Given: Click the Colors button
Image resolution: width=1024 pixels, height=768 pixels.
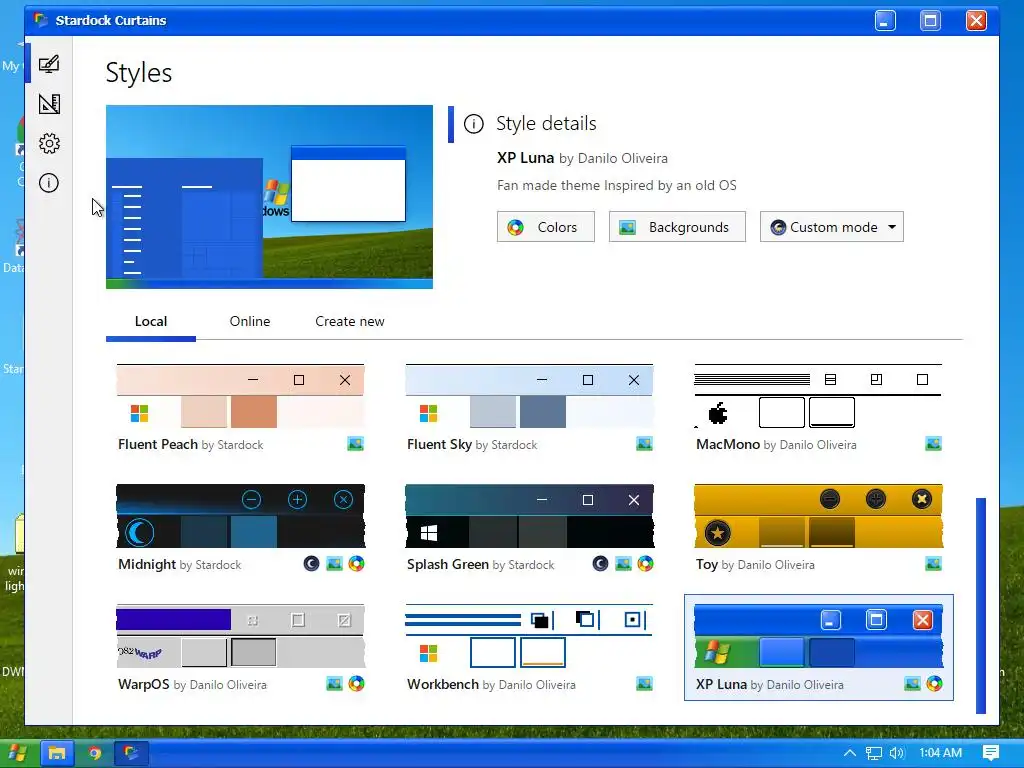Looking at the screenshot, I should (545, 227).
